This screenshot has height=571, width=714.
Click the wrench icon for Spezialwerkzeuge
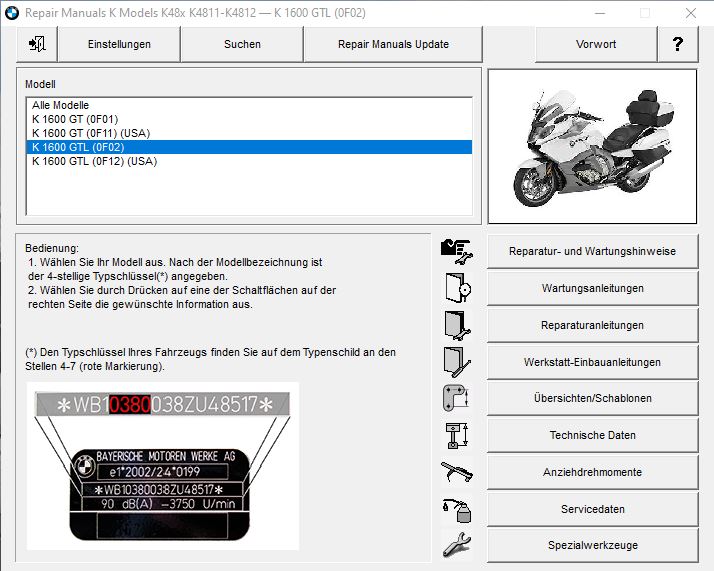[456, 546]
